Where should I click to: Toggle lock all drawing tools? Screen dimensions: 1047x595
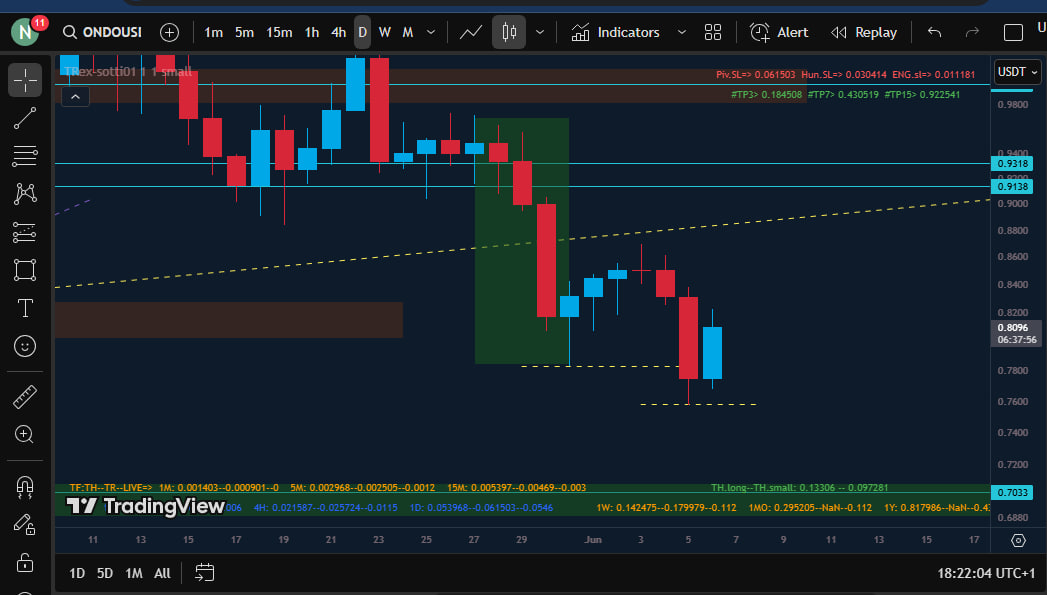(x=25, y=561)
